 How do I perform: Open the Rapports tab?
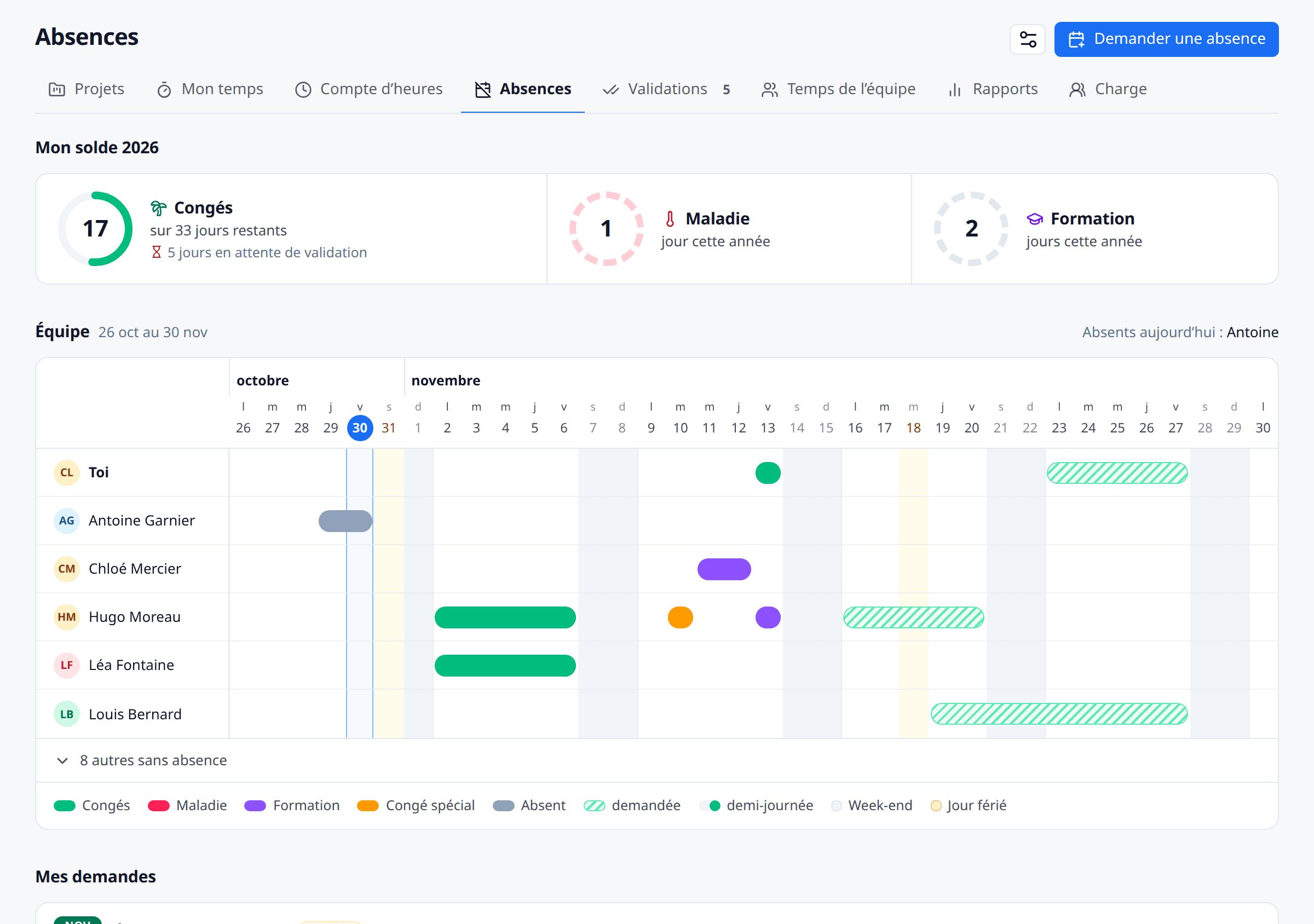coord(993,89)
